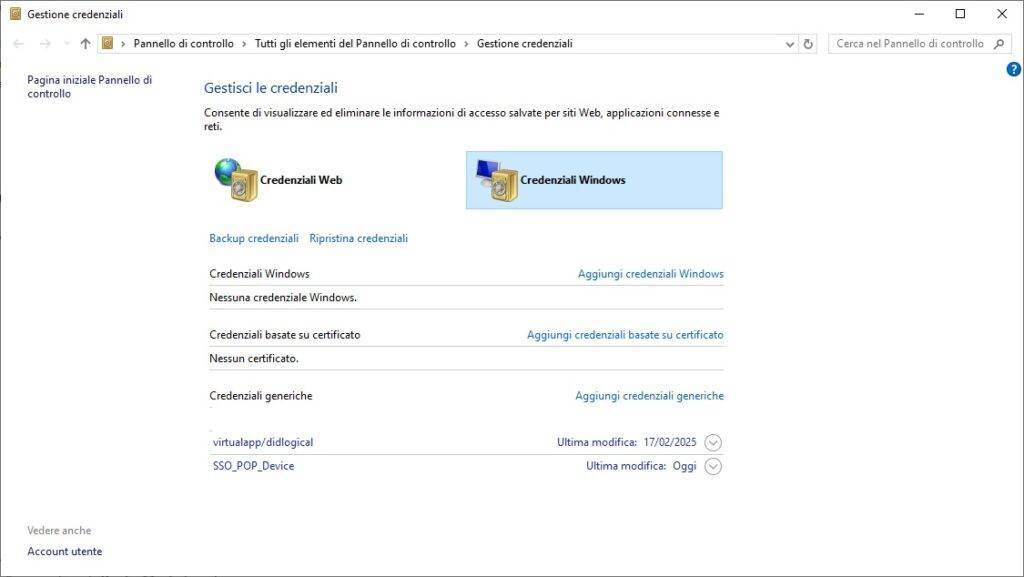Select Tutti gli elementi del Pannello di controllo
Viewport: 1024px width, 577px height.
pyautogui.click(x=354, y=43)
